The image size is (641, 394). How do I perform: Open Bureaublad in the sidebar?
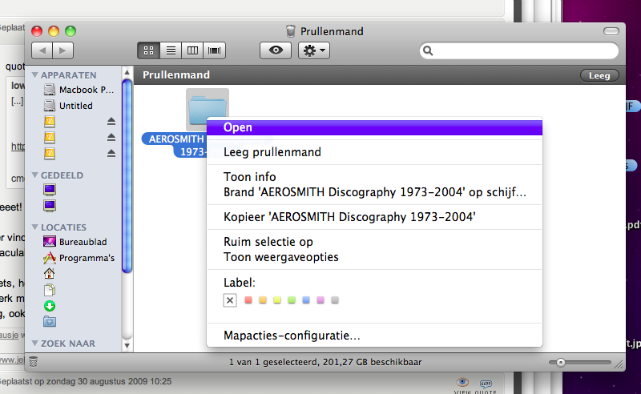point(75,242)
